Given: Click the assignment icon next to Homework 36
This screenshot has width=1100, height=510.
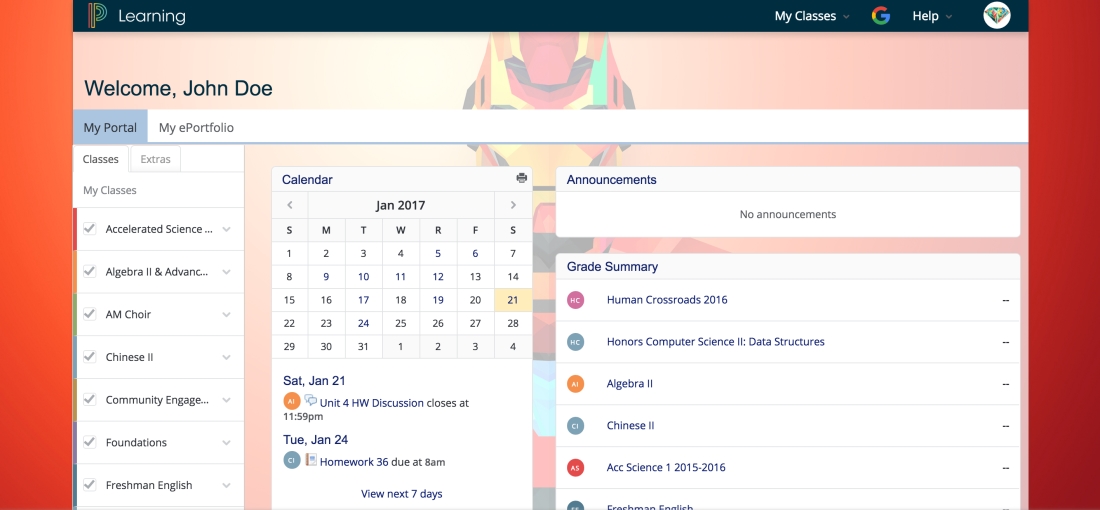Looking at the screenshot, I should click(311, 460).
